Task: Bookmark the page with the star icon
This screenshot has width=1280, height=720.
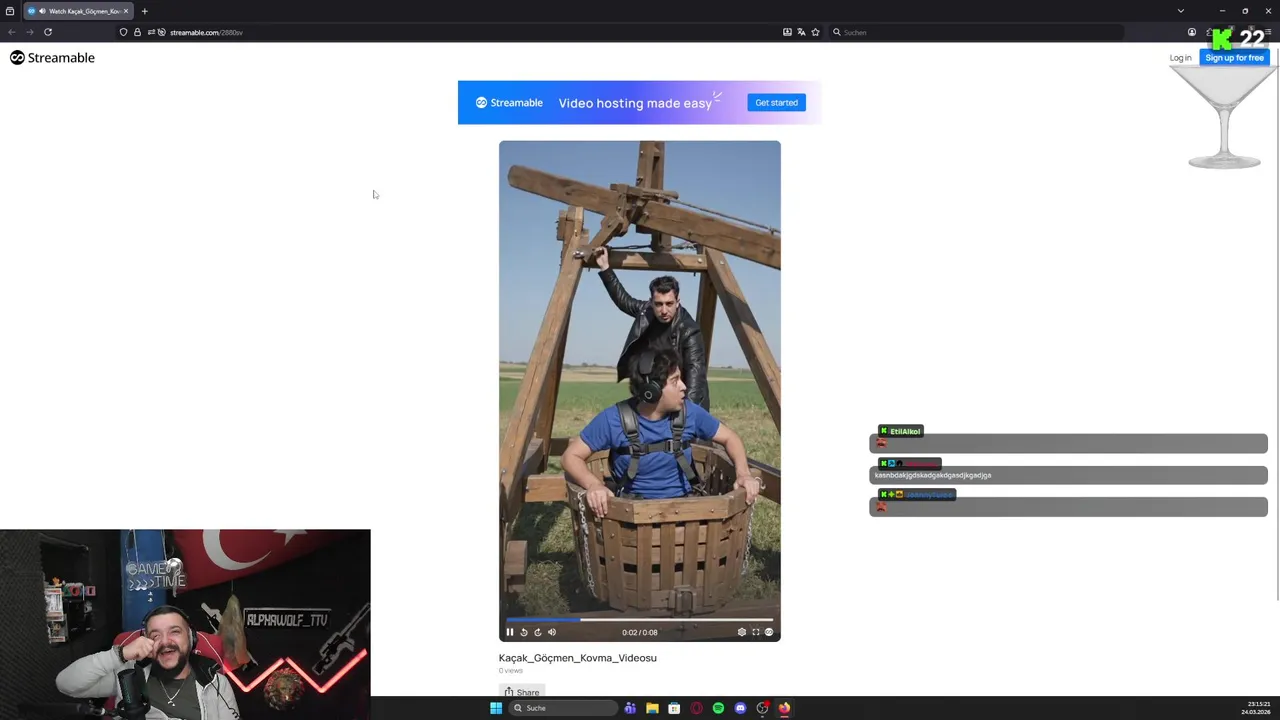Action: (x=815, y=32)
